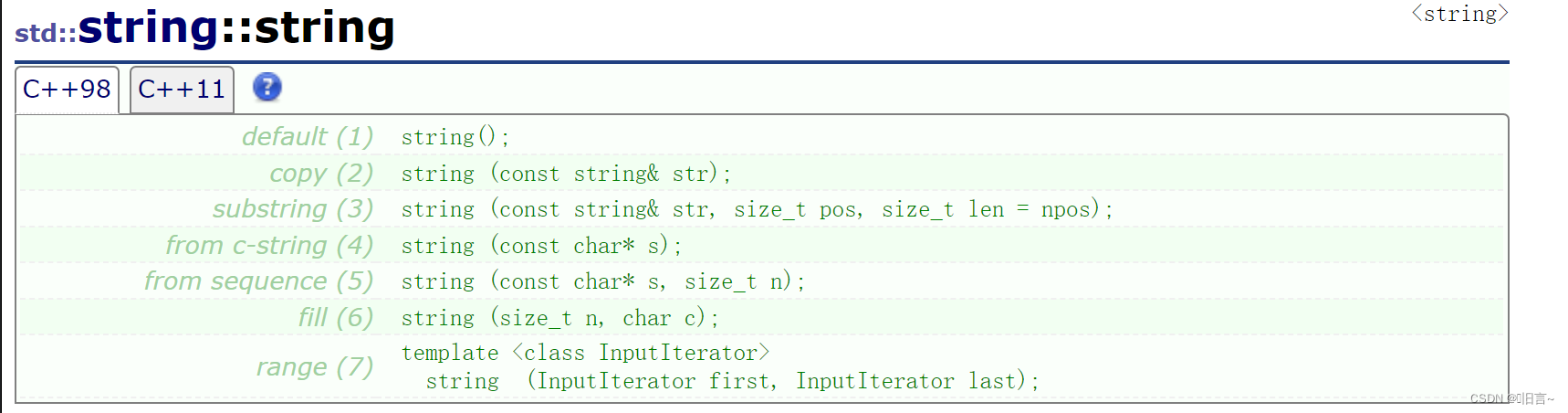
Task: Click the from sequence (5) label
Action: click(258, 281)
